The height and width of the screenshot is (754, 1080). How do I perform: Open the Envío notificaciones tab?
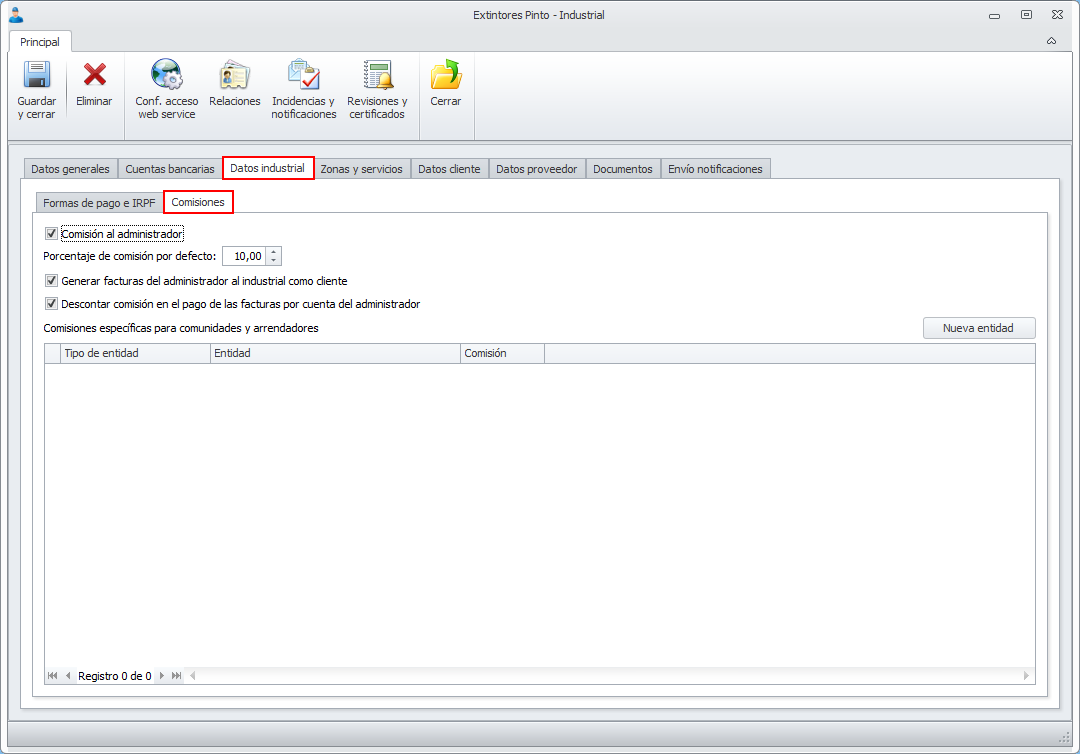715,169
